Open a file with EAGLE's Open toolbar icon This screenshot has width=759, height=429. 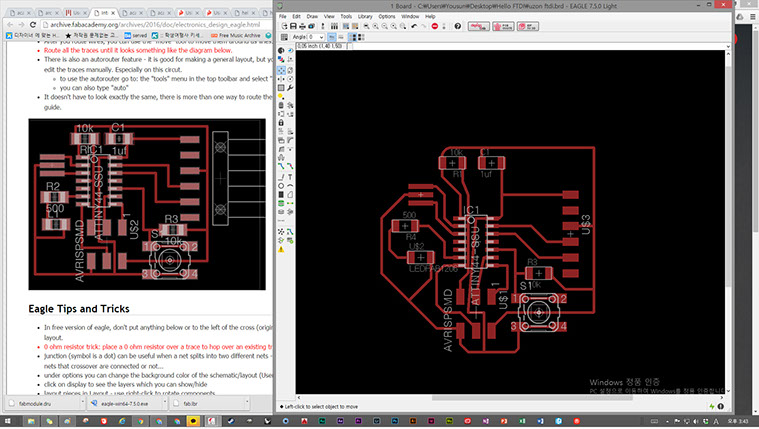(284, 26)
